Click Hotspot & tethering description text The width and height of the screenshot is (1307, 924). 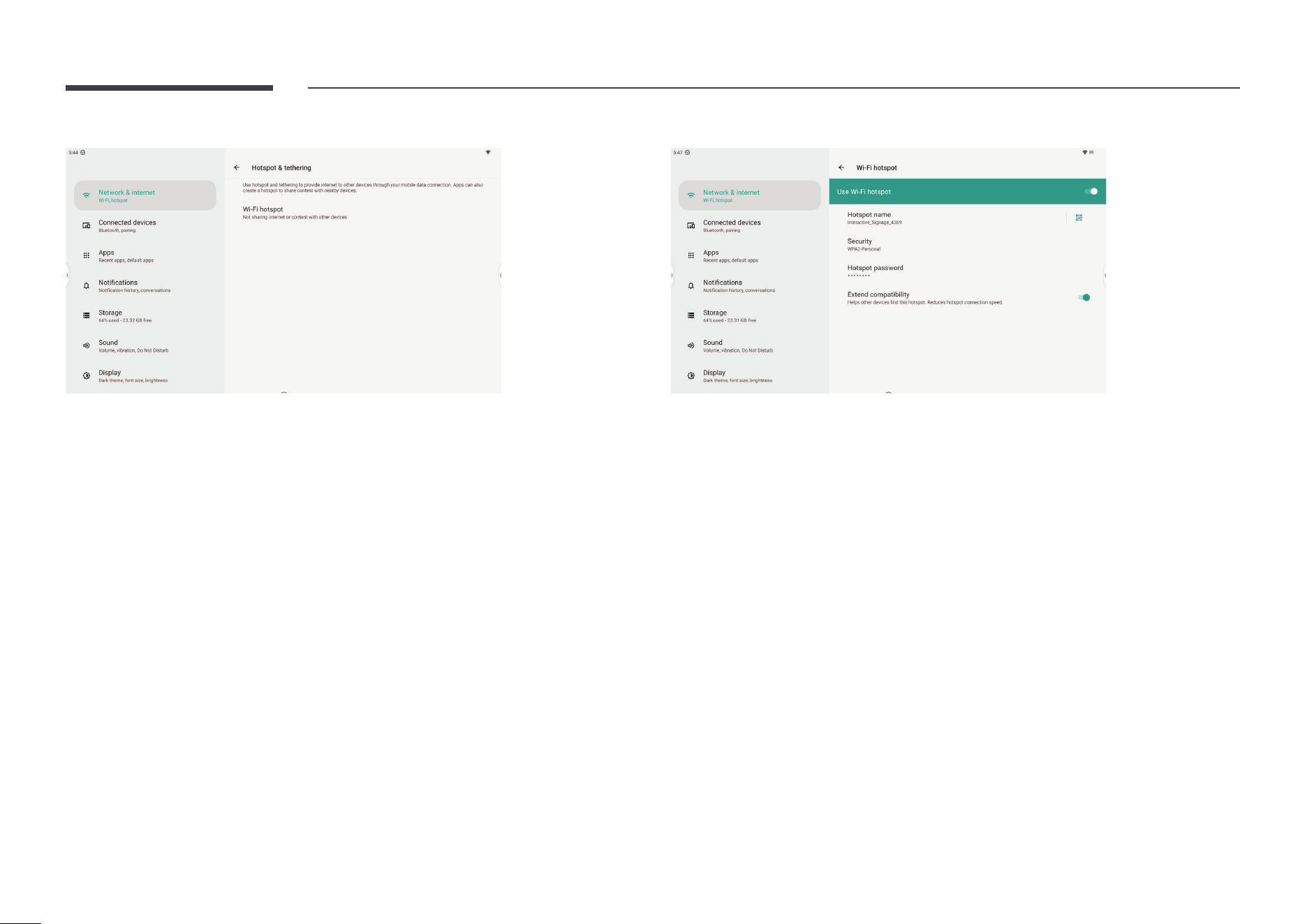pos(363,188)
